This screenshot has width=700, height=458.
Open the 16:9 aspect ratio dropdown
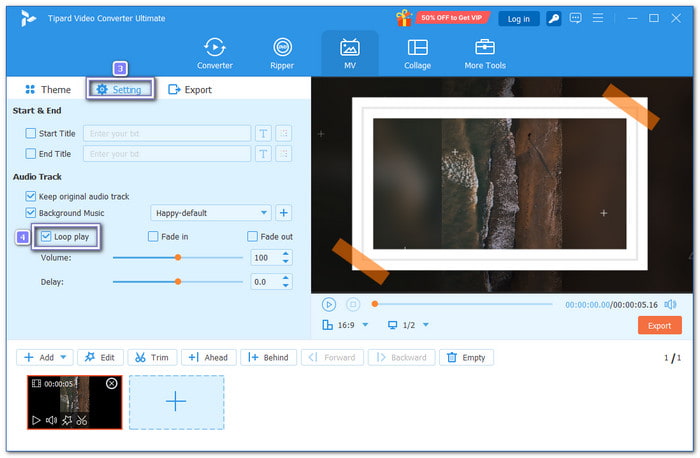[365, 325]
